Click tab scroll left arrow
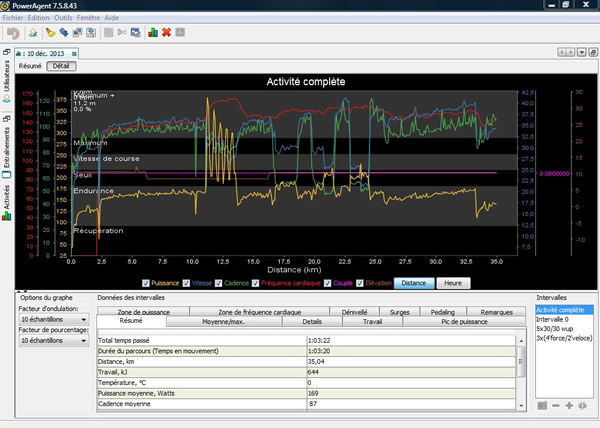The width and height of the screenshot is (600, 428). click(562, 52)
